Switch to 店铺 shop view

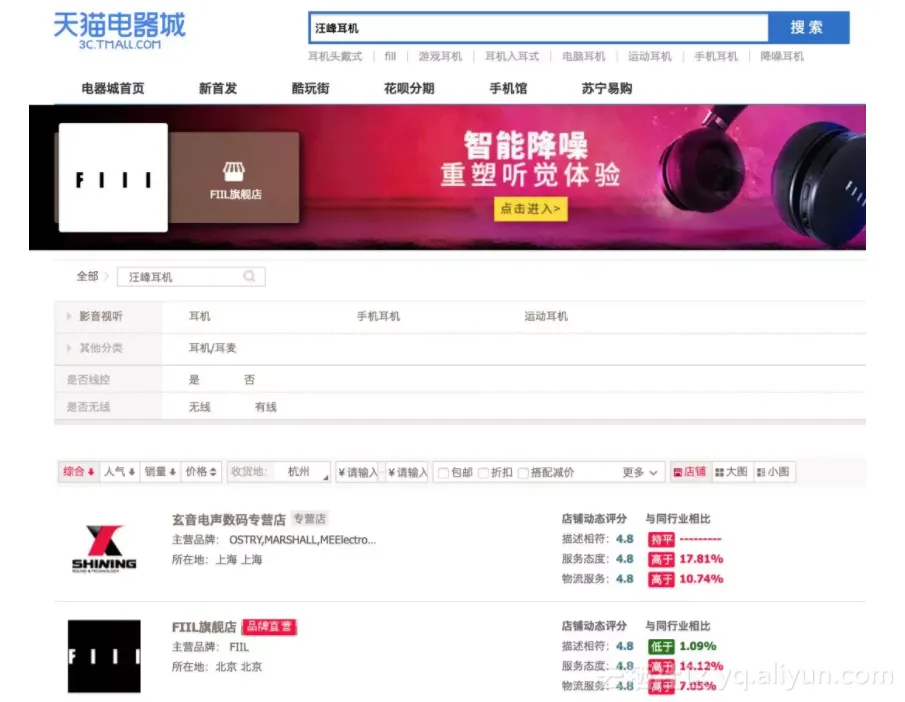pyautogui.click(x=690, y=472)
